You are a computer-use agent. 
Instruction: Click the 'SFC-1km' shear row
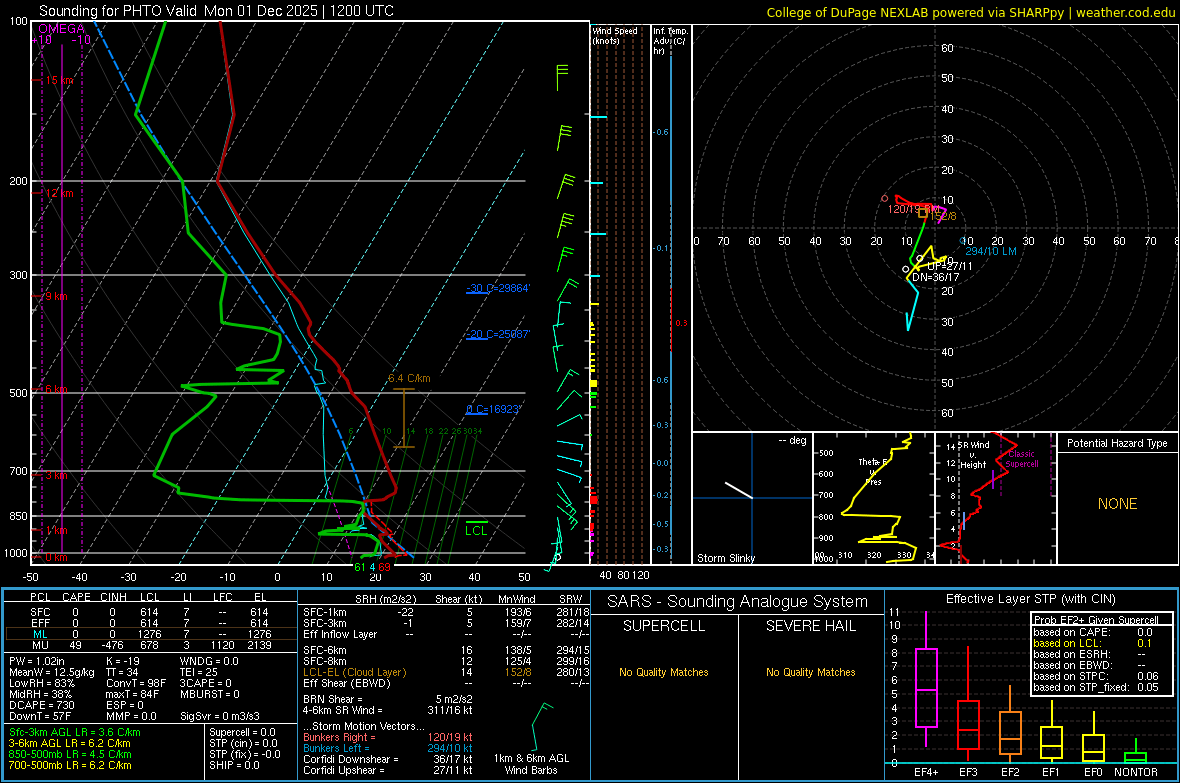444,613
